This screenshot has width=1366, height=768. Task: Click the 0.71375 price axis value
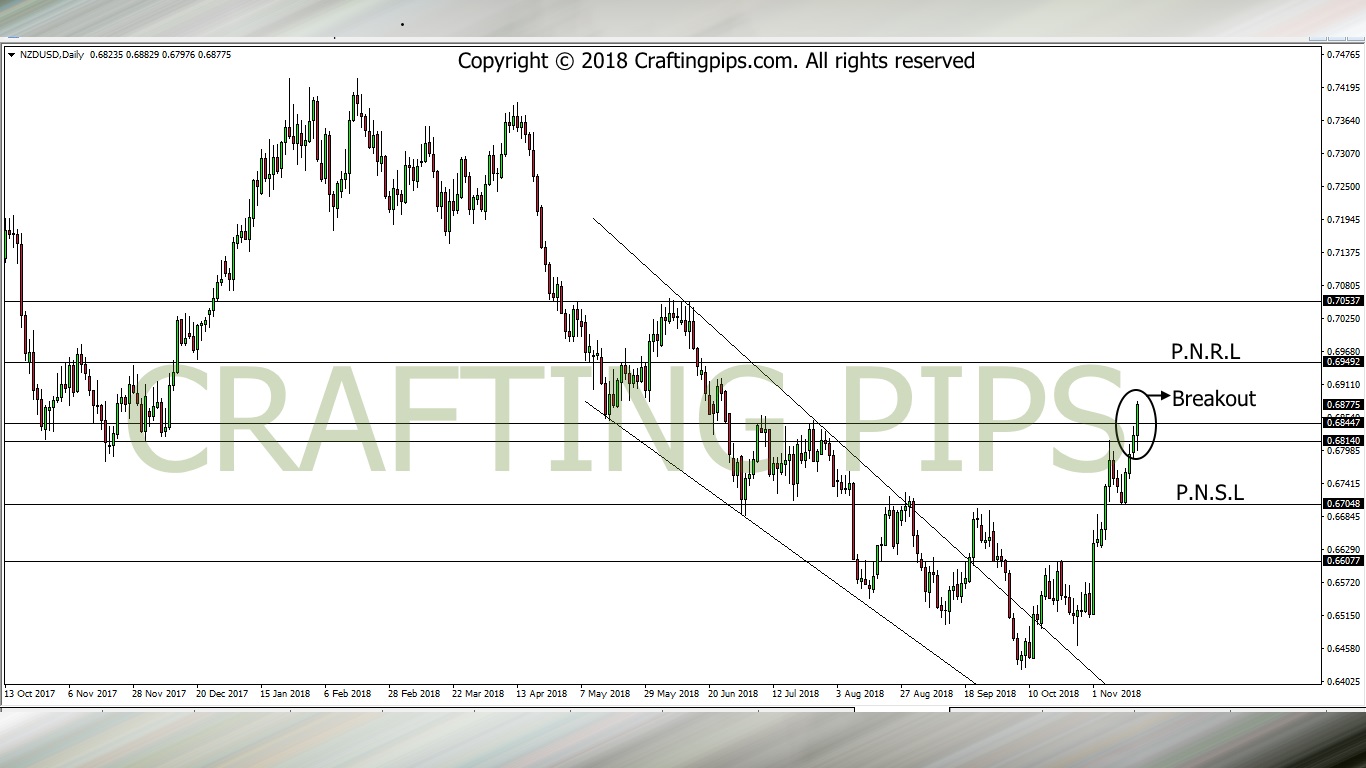pos(1345,253)
